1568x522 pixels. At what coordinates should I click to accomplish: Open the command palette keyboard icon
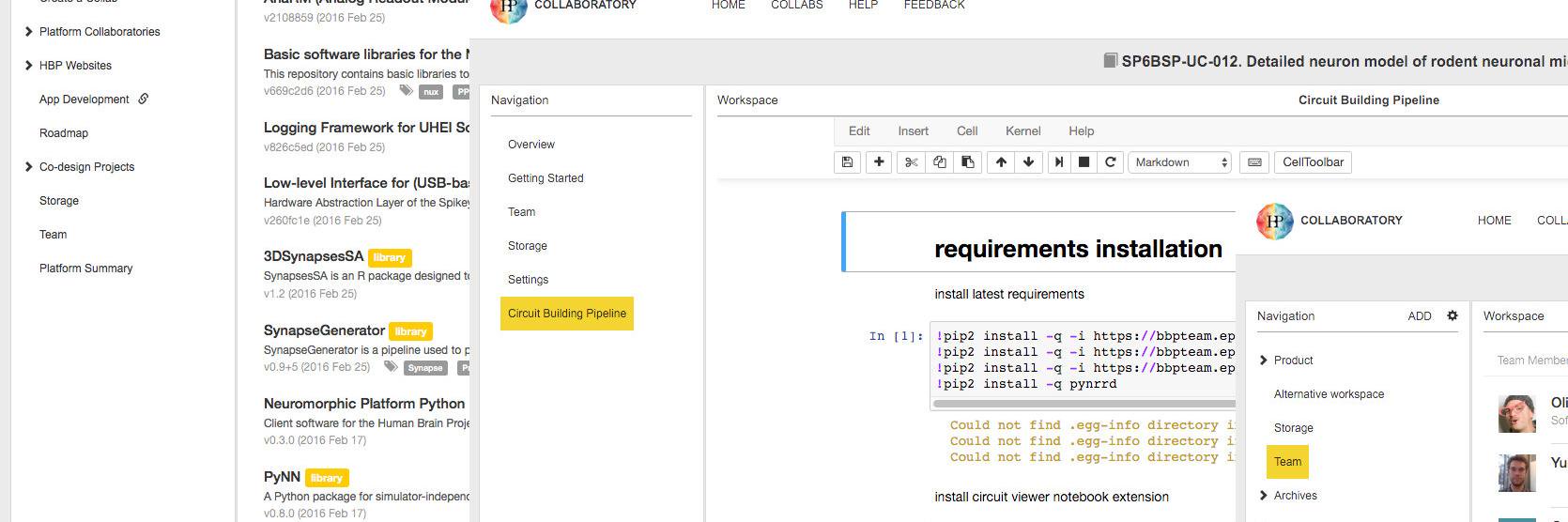coord(1254,162)
